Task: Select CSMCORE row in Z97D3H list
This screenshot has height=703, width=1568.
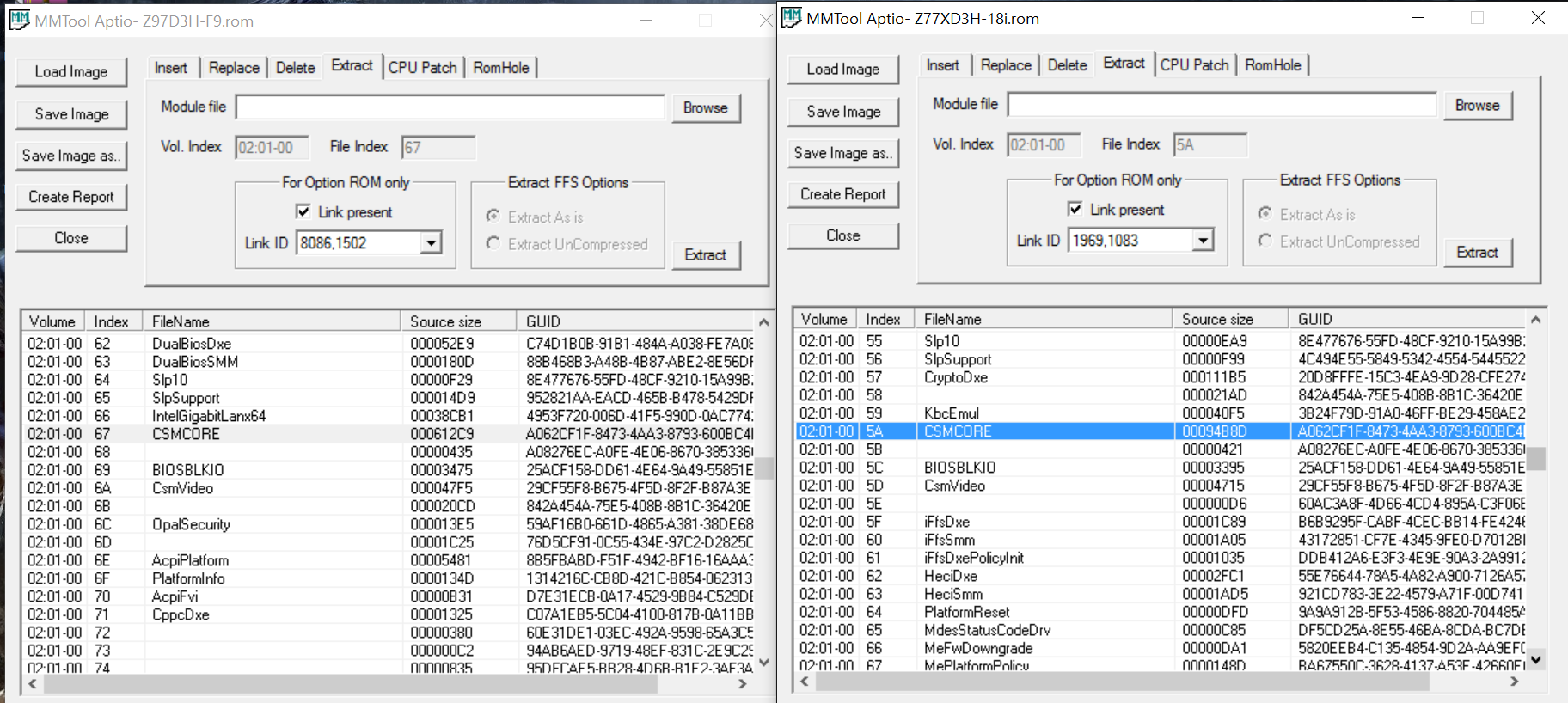Action: (389, 434)
